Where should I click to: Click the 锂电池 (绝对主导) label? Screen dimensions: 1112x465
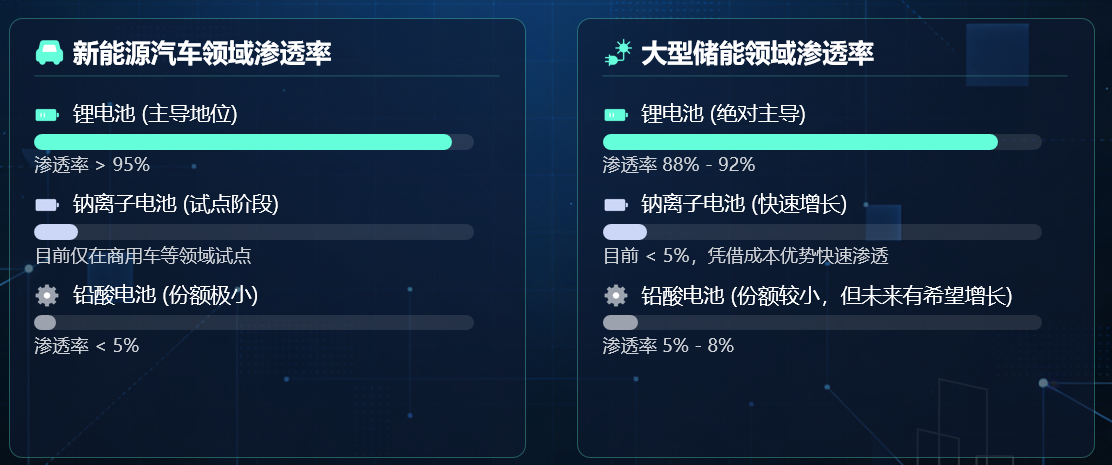723,114
